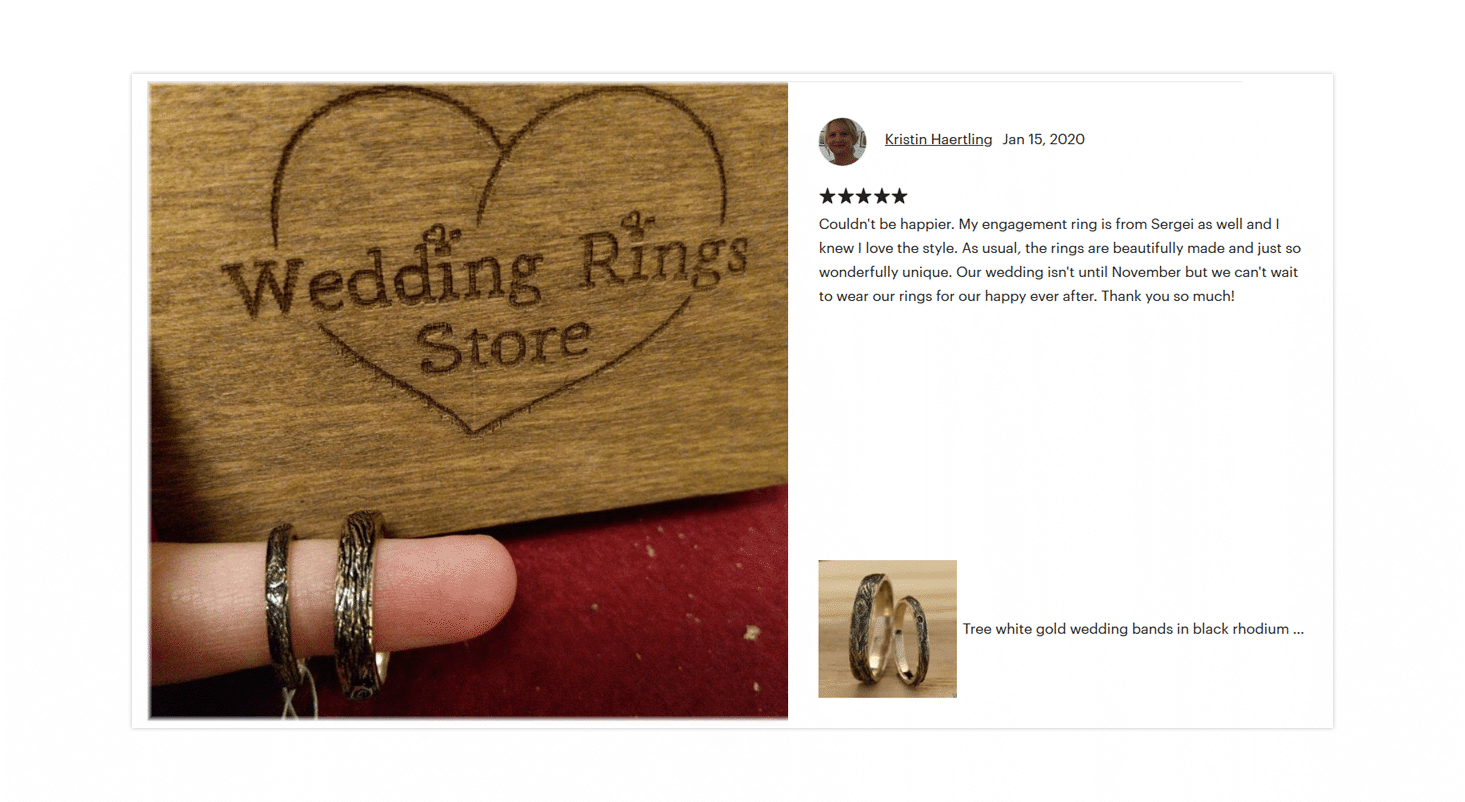Image resolution: width=1465 pixels, height=802 pixels.
Task: Open the Kristin Haertling reviewer link
Action: 938,139
